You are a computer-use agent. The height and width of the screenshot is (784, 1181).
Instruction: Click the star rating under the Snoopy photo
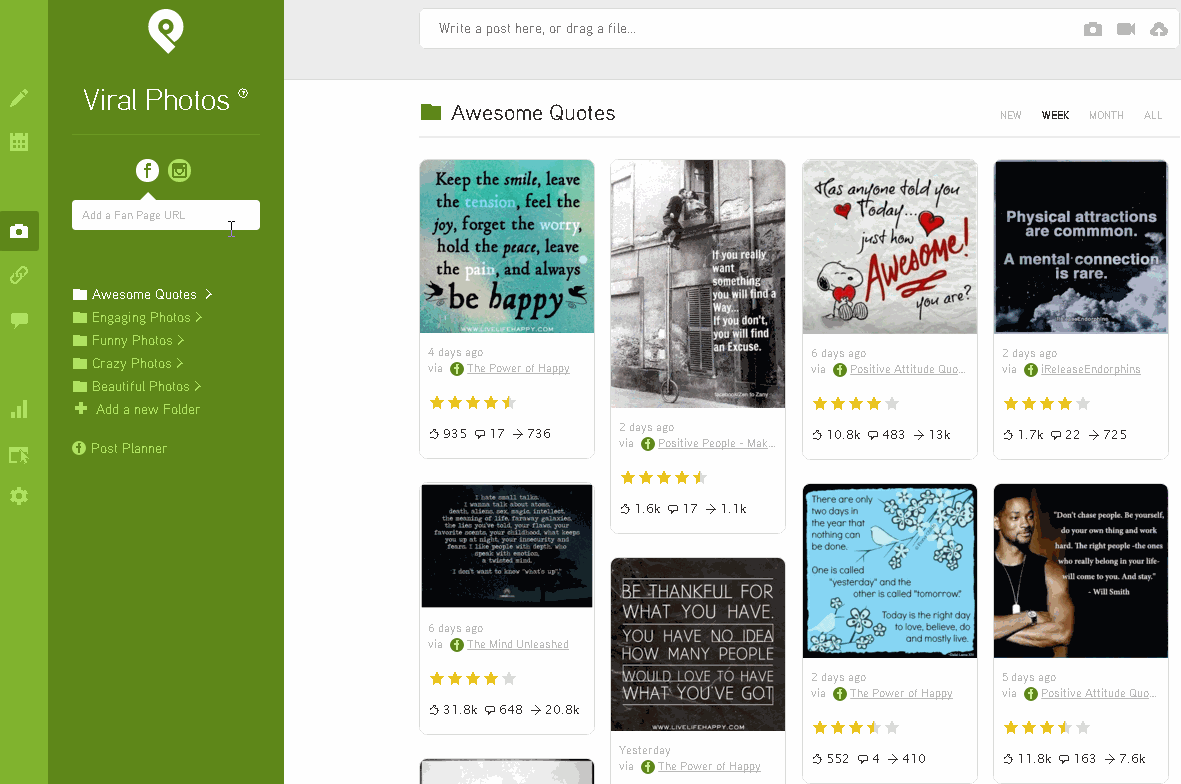(x=855, y=404)
